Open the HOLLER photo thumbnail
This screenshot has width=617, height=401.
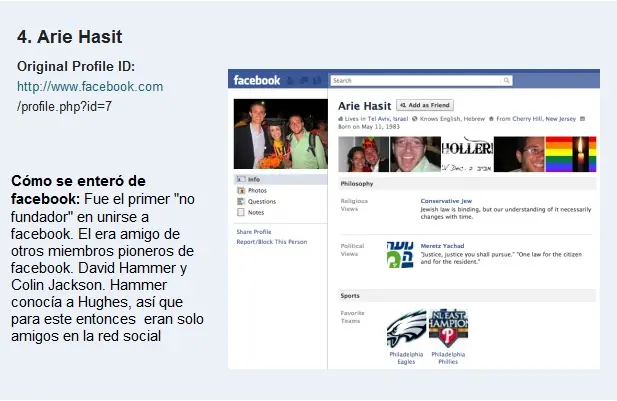pyautogui.click(x=467, y=154)
